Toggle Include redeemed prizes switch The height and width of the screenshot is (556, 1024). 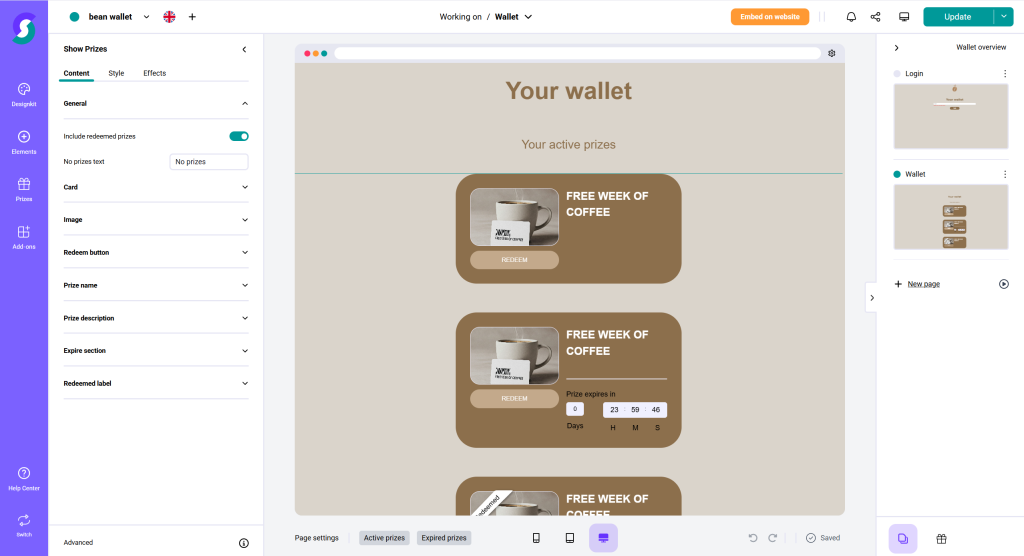click(239, 136)
